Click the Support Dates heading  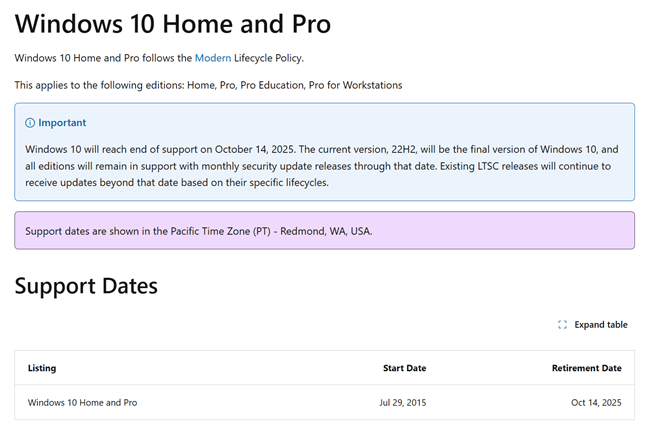point(86,286)
